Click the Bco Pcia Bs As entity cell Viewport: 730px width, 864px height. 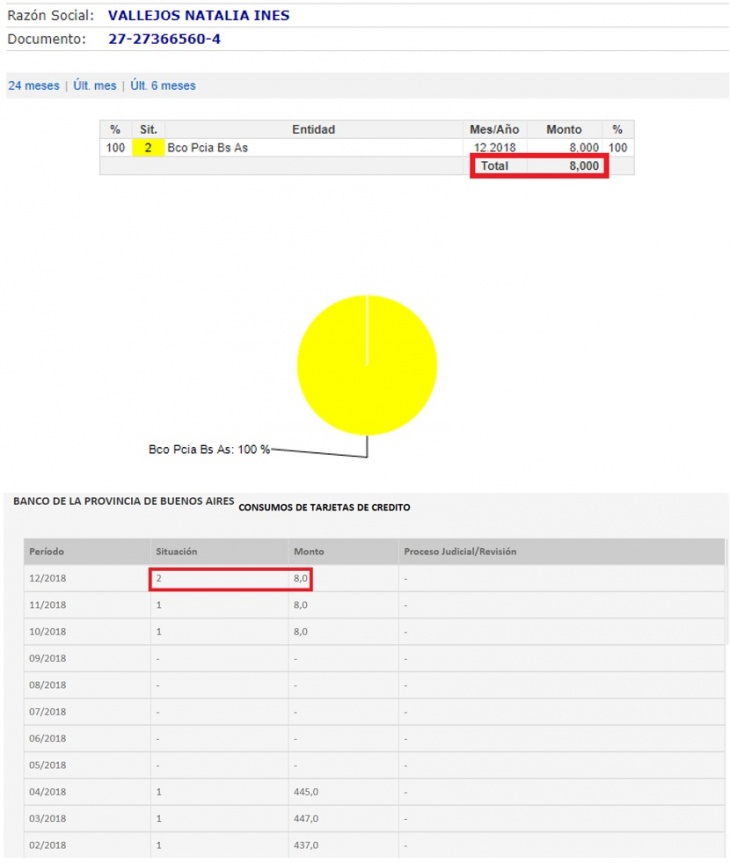point(313,148)
